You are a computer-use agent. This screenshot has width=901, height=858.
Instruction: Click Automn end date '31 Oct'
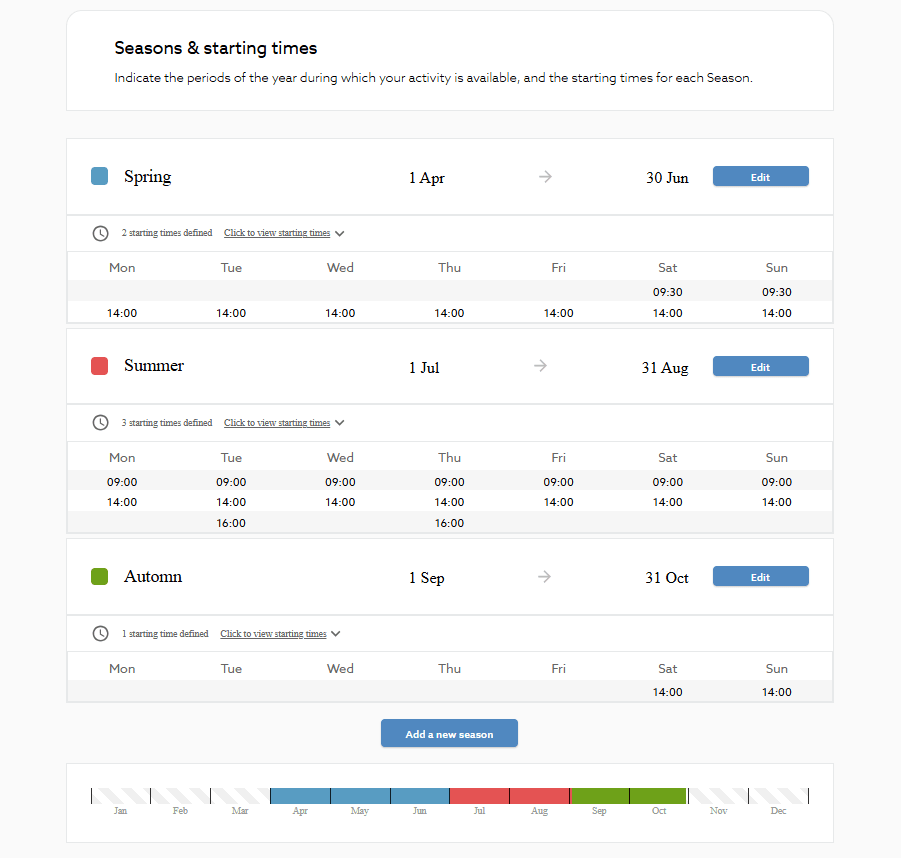click(667, 578)
